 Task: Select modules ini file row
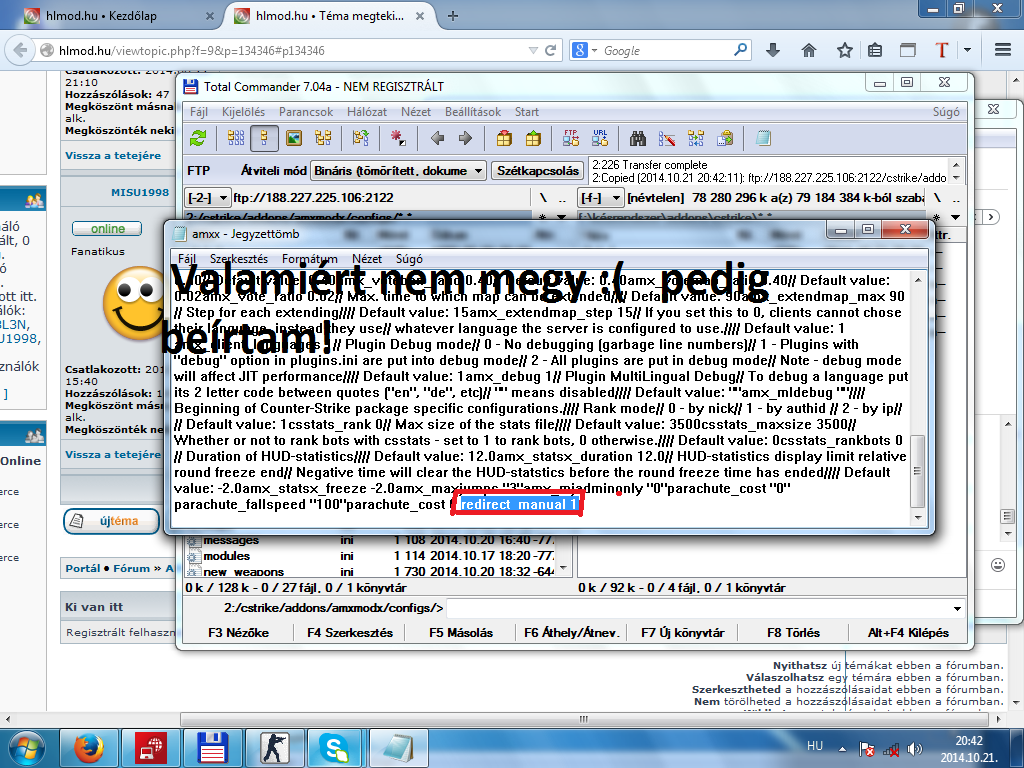370,556
